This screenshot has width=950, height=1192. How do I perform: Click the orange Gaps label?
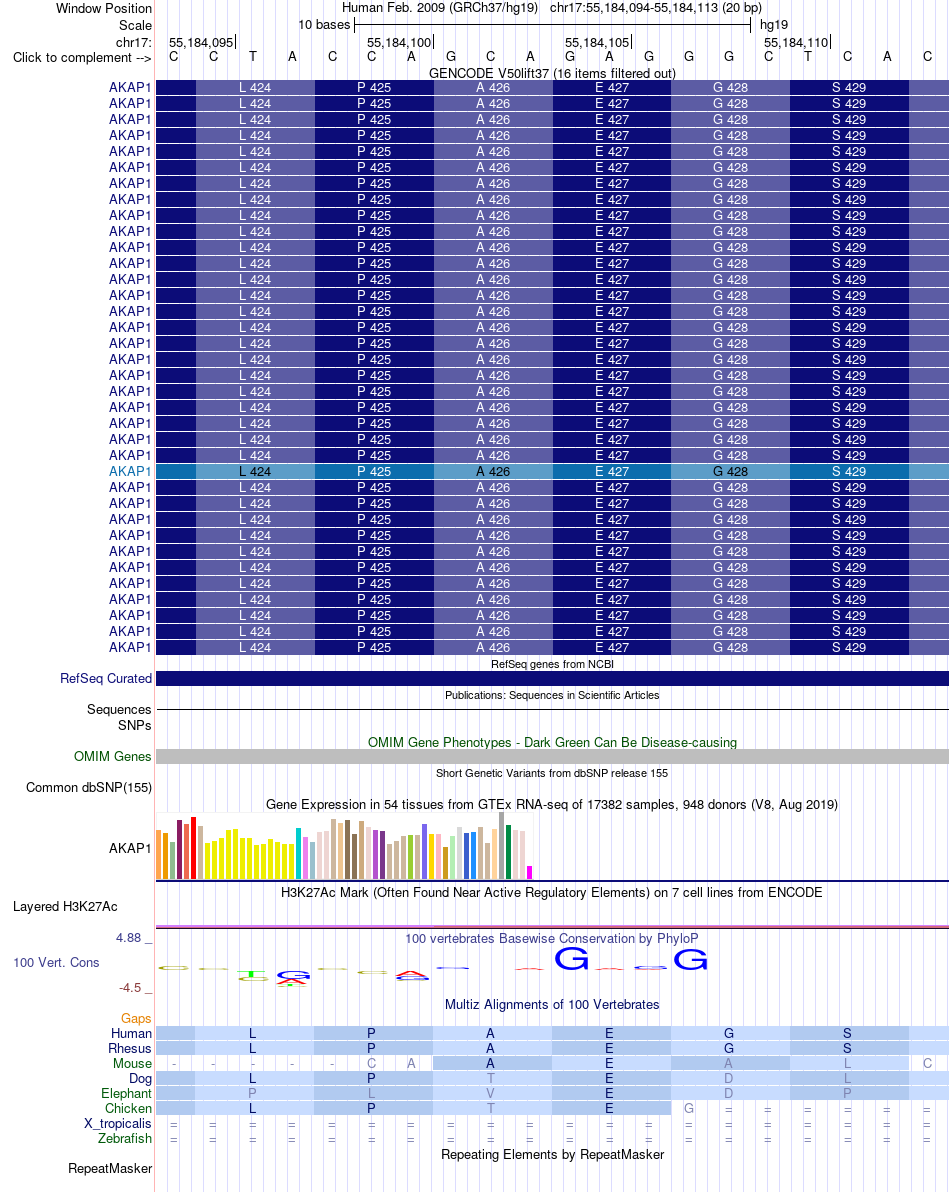[x=136, y=1018]
